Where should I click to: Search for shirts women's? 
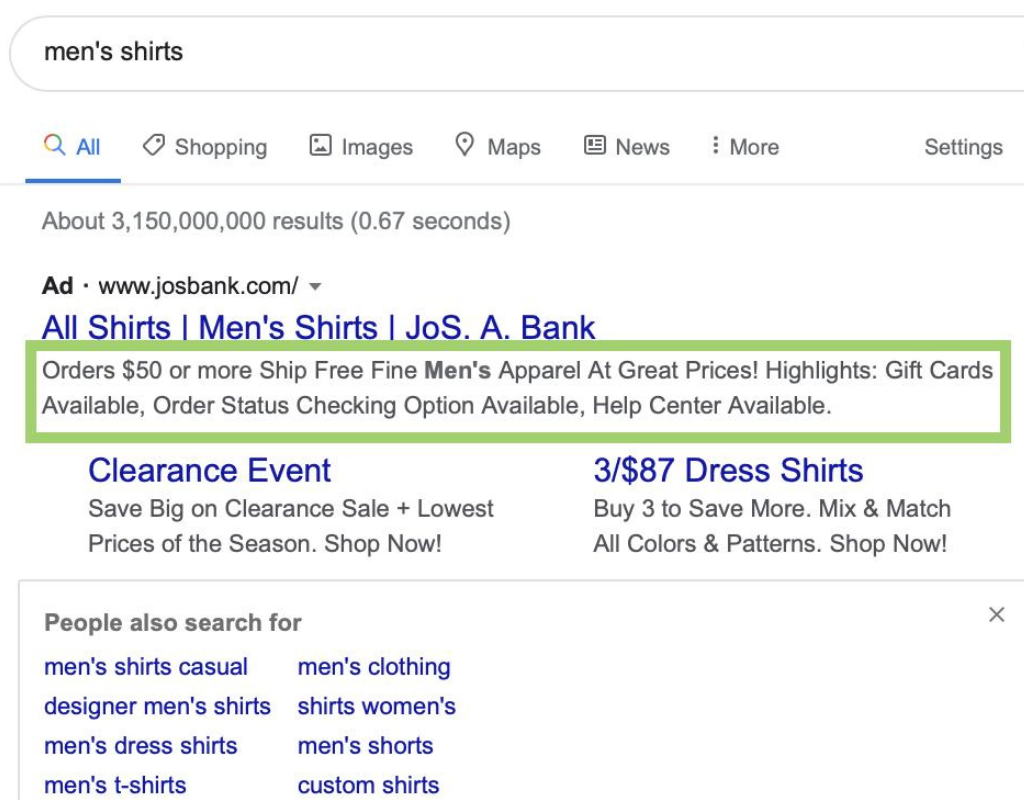(377, 707)
